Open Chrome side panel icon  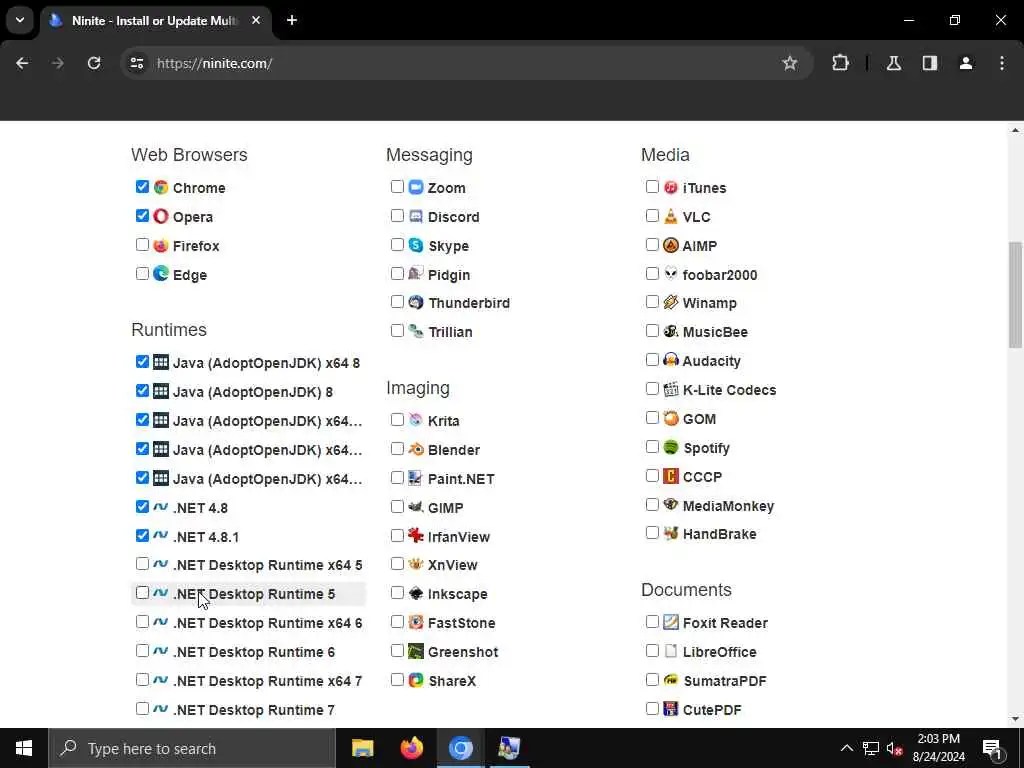pyautogui.click(x=930, y=63)
